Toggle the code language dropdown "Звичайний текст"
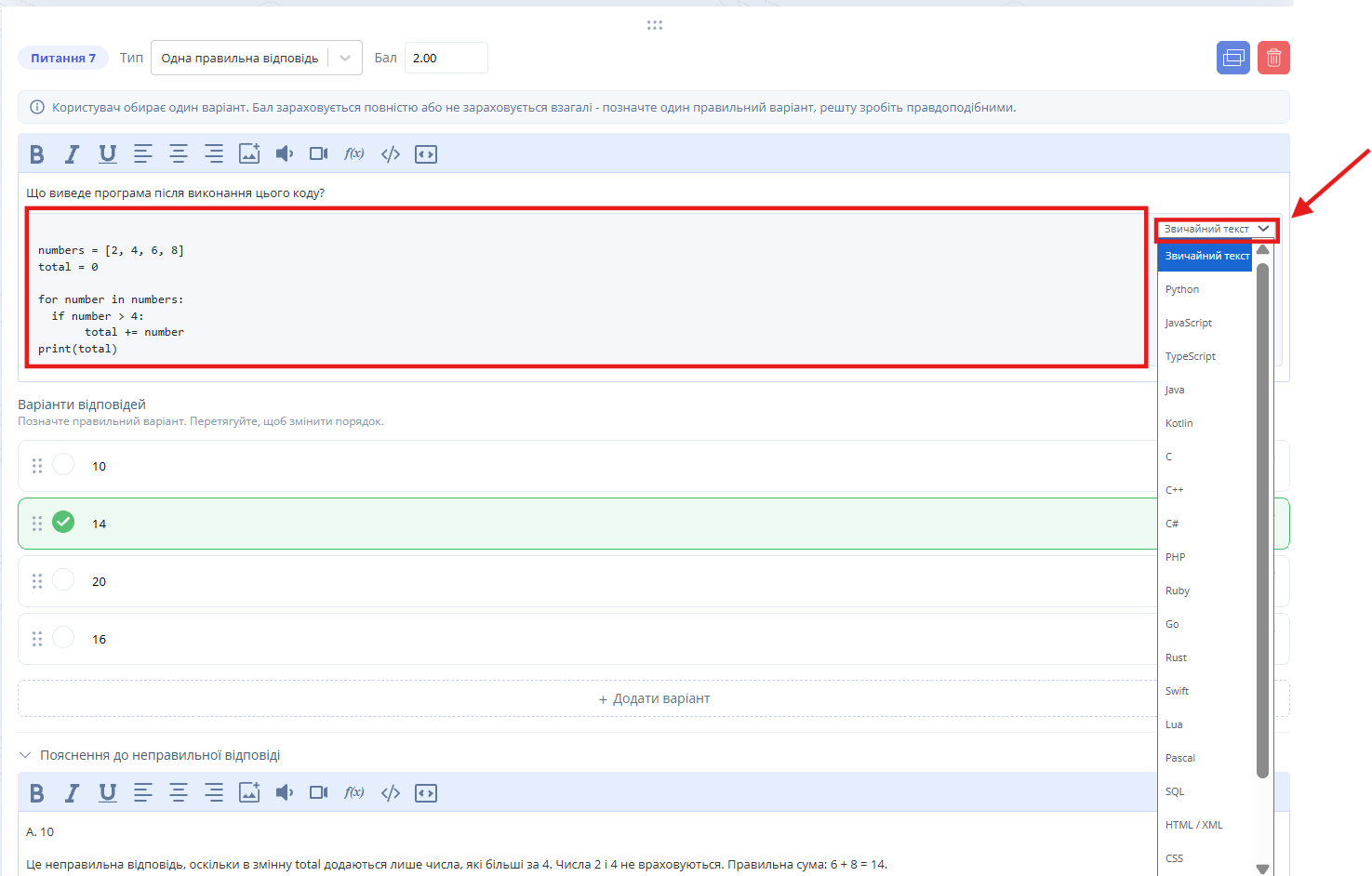1372x876 pixels. [1217, 229]
